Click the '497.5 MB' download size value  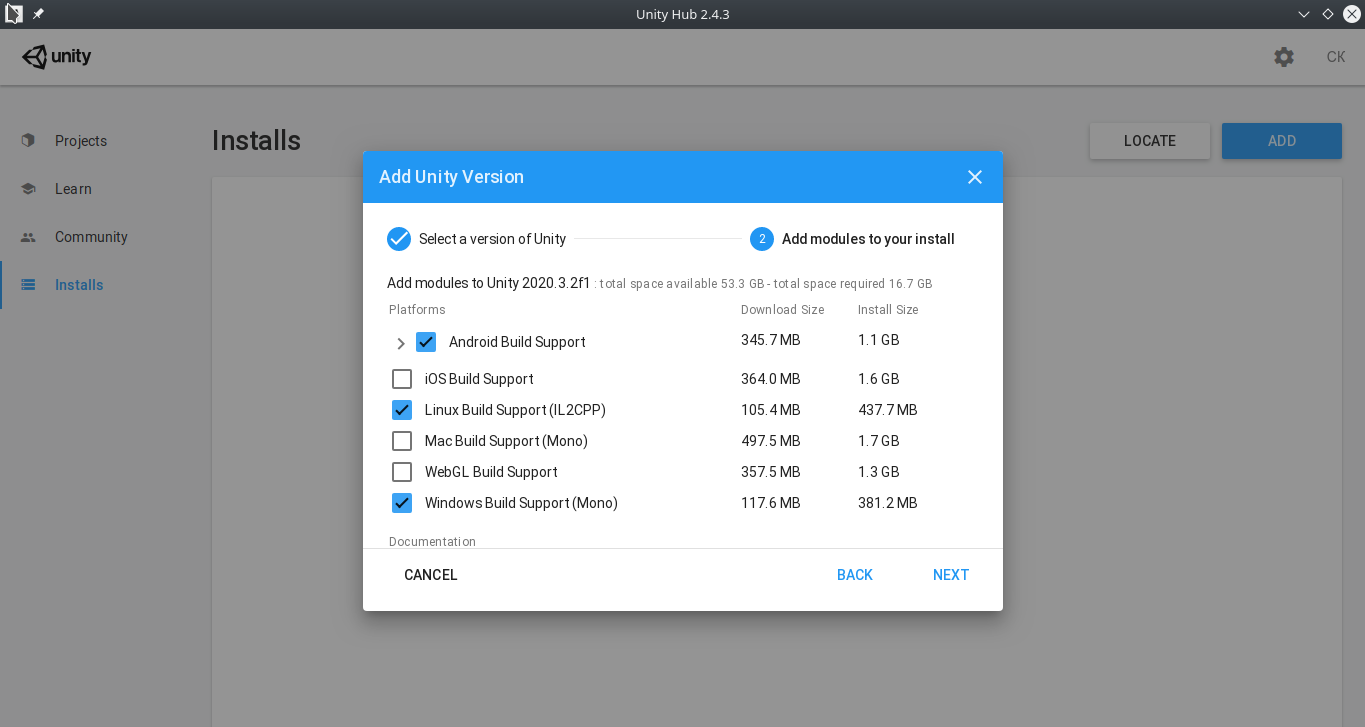click(771, 441)
